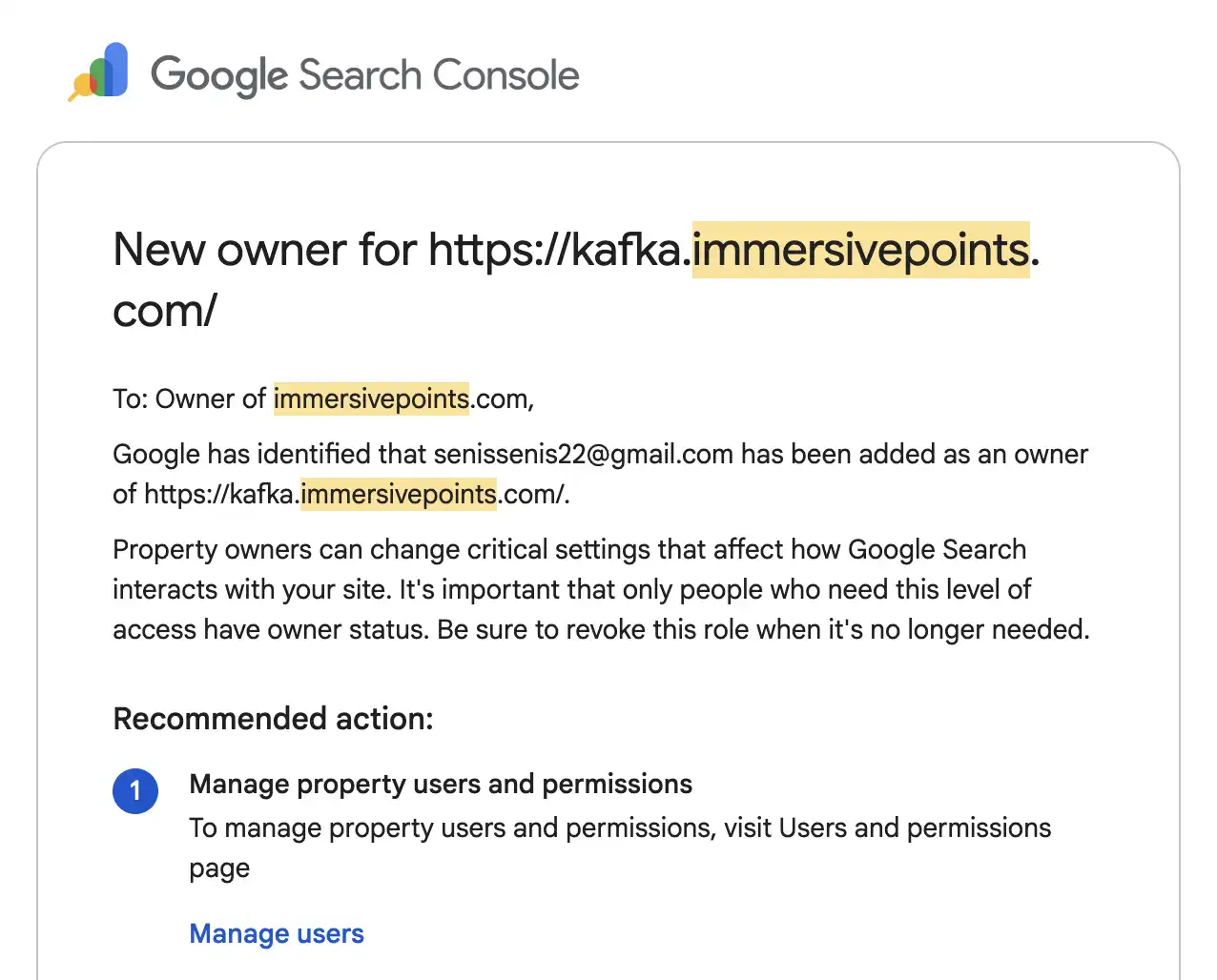Click the Google Search Console header text

click(x=365, y=75)
